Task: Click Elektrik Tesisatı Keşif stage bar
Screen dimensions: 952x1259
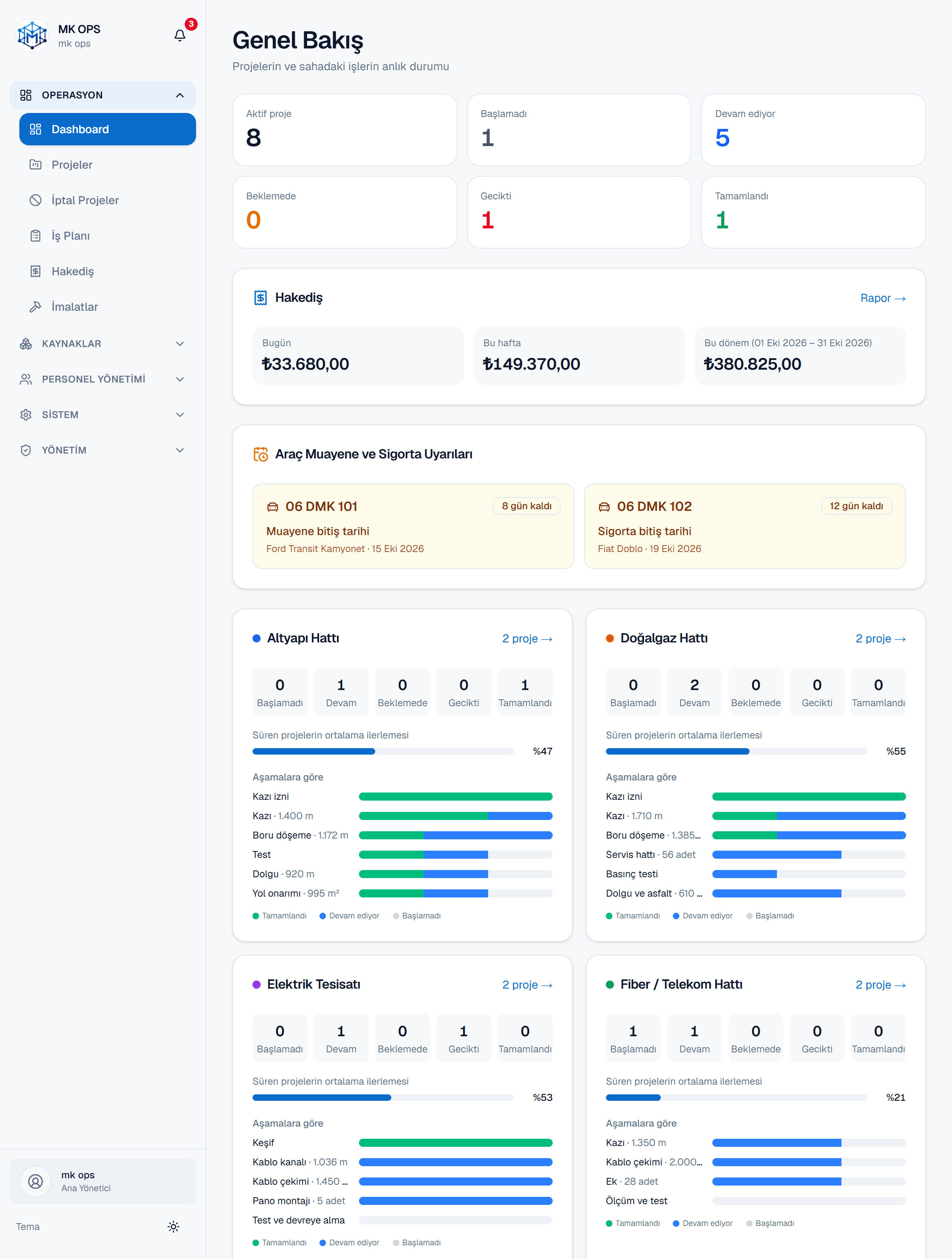Action: [456, 1143]
